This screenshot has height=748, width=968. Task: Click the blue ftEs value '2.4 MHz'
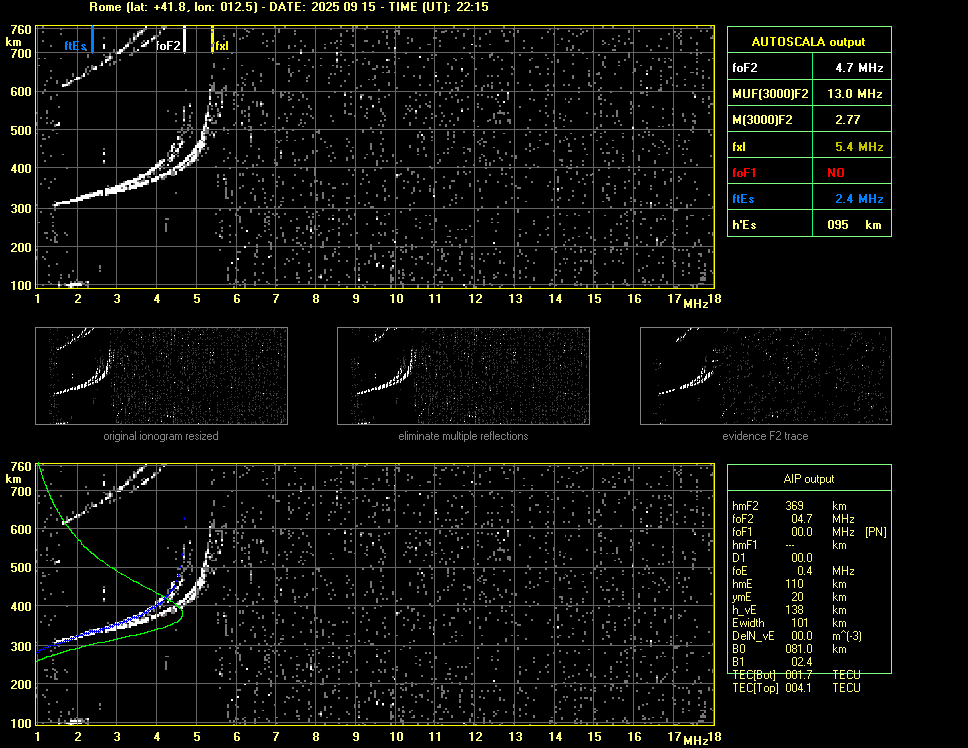click(x=859, y=199)
